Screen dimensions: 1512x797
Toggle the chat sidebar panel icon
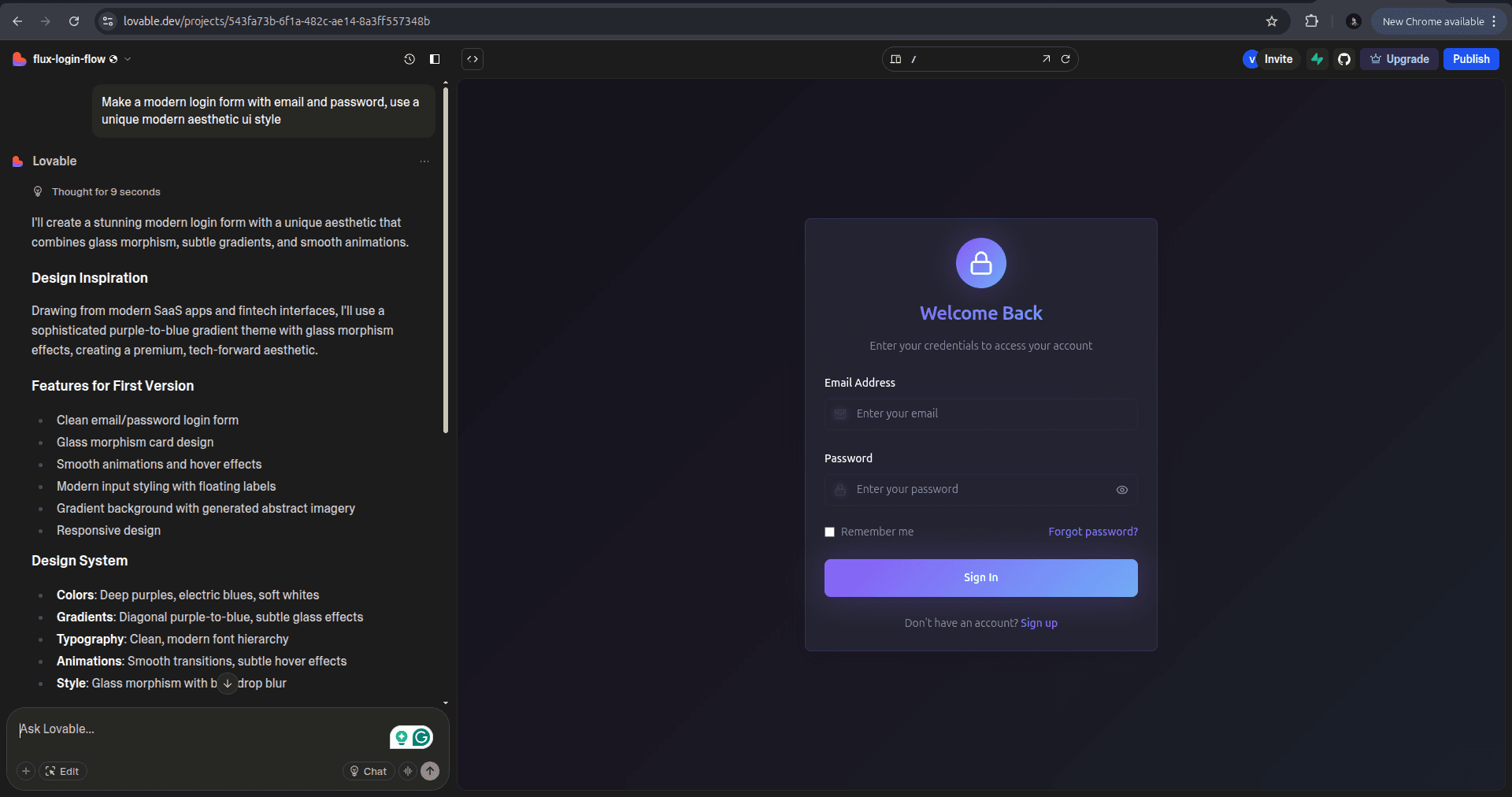pyautogui.click(x=435, y=59)
